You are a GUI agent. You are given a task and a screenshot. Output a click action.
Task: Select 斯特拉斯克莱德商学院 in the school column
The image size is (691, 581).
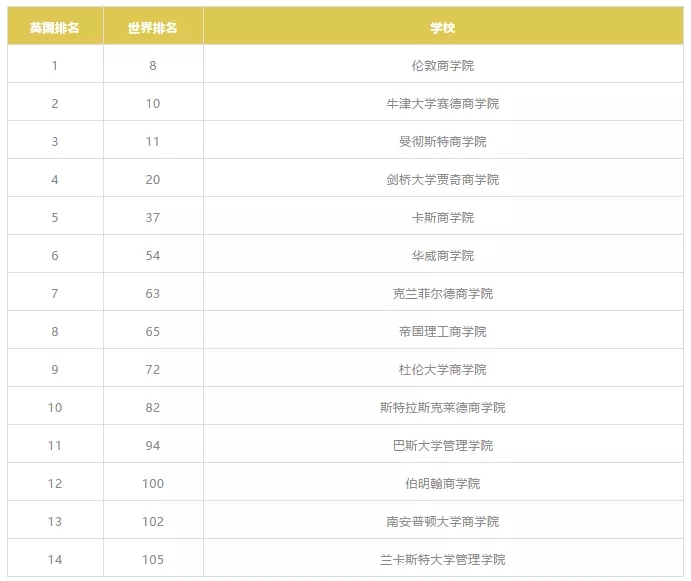443,408
